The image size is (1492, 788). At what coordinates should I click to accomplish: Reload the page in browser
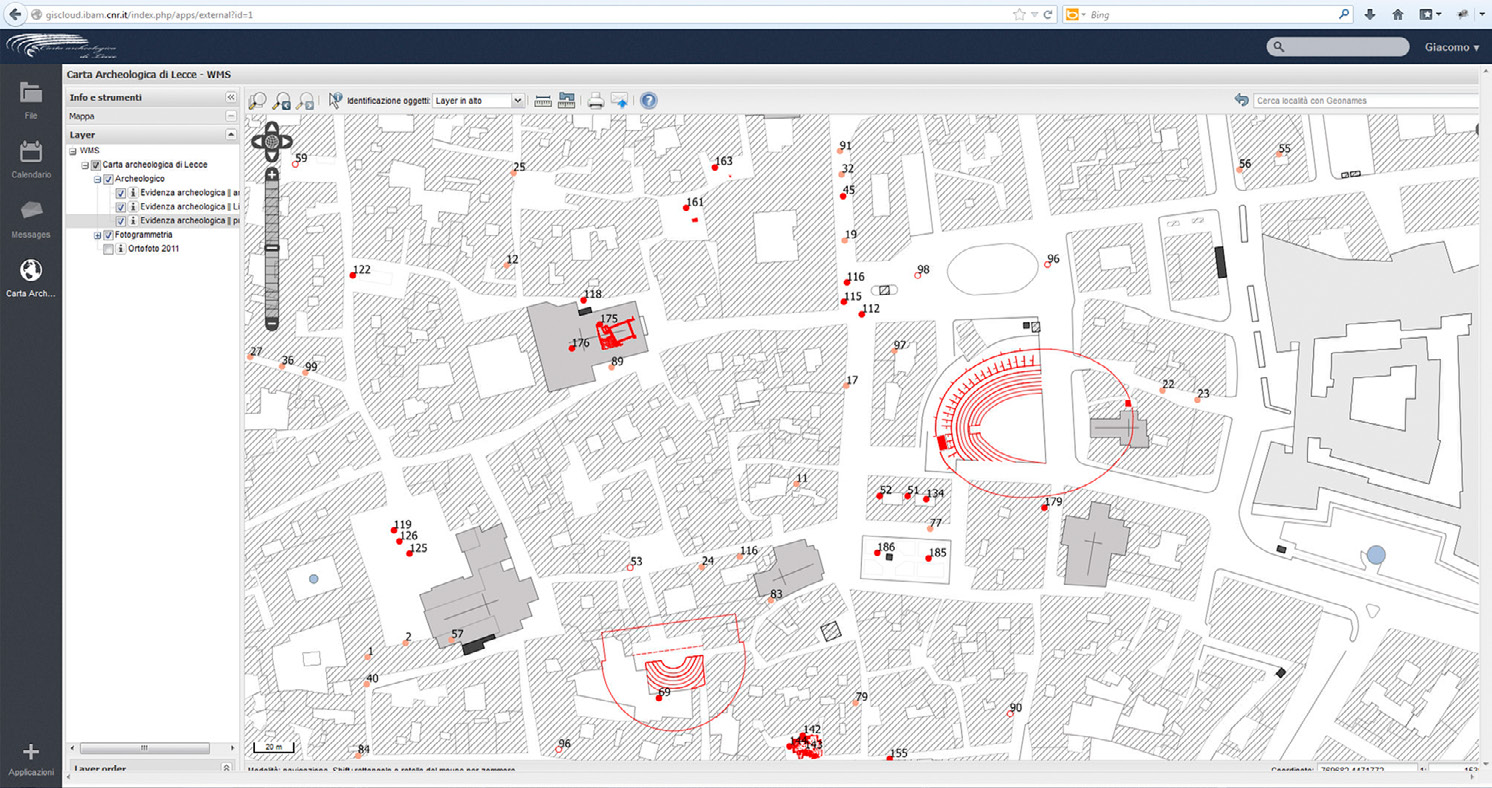(x=1048, y=15)
